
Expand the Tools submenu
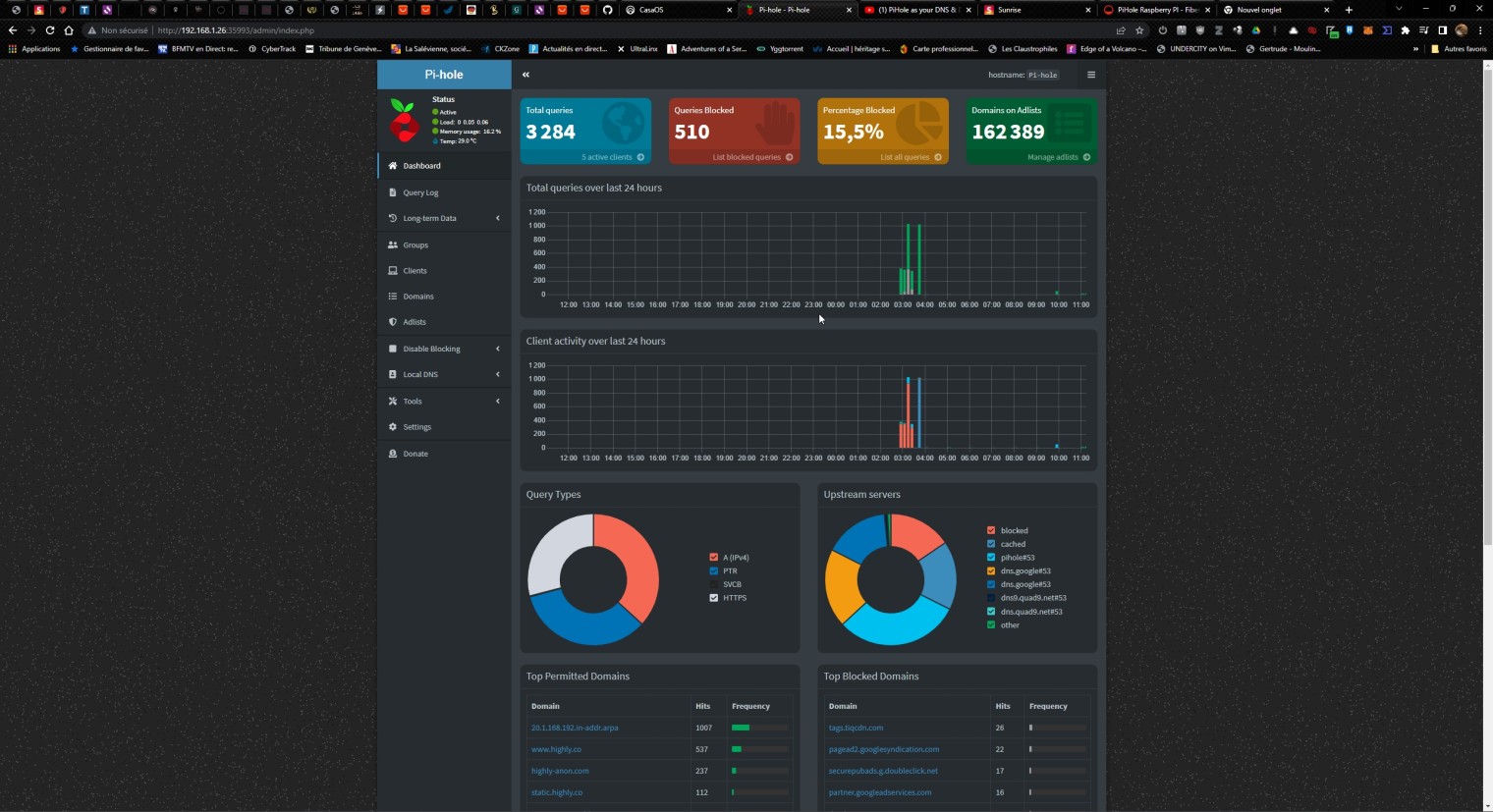pos(497,401)
